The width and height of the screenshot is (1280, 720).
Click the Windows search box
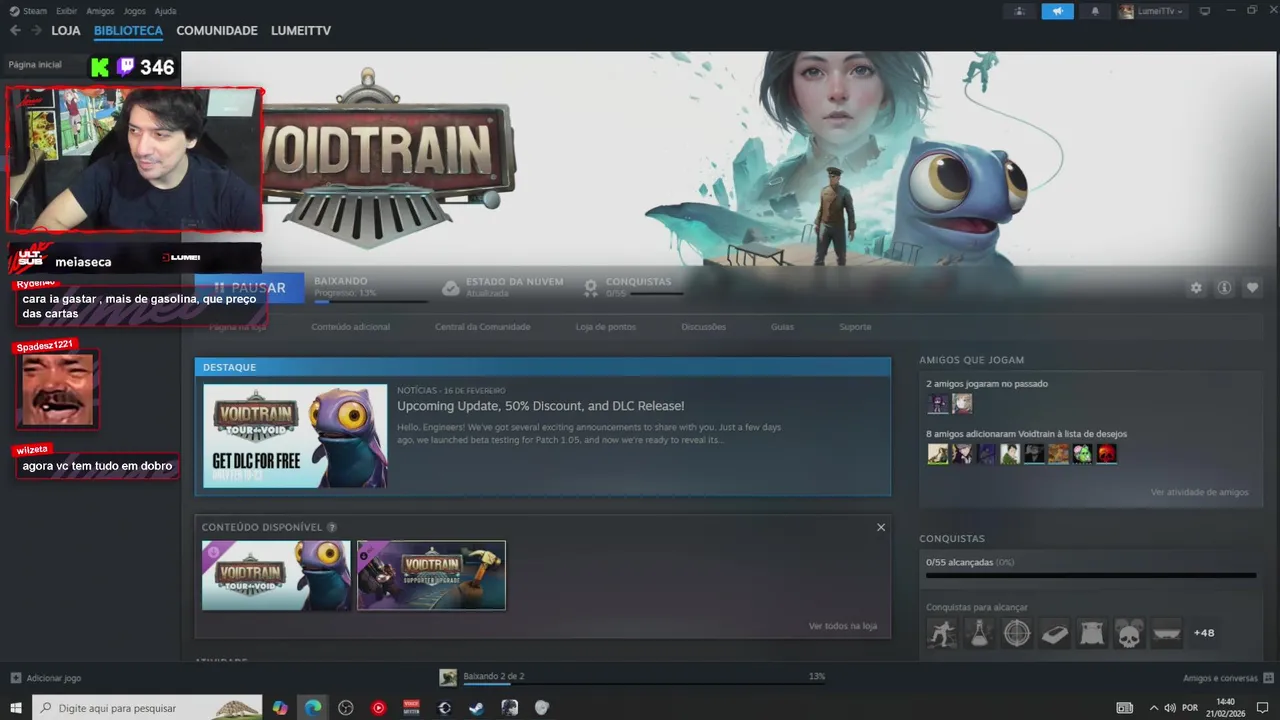147,708
